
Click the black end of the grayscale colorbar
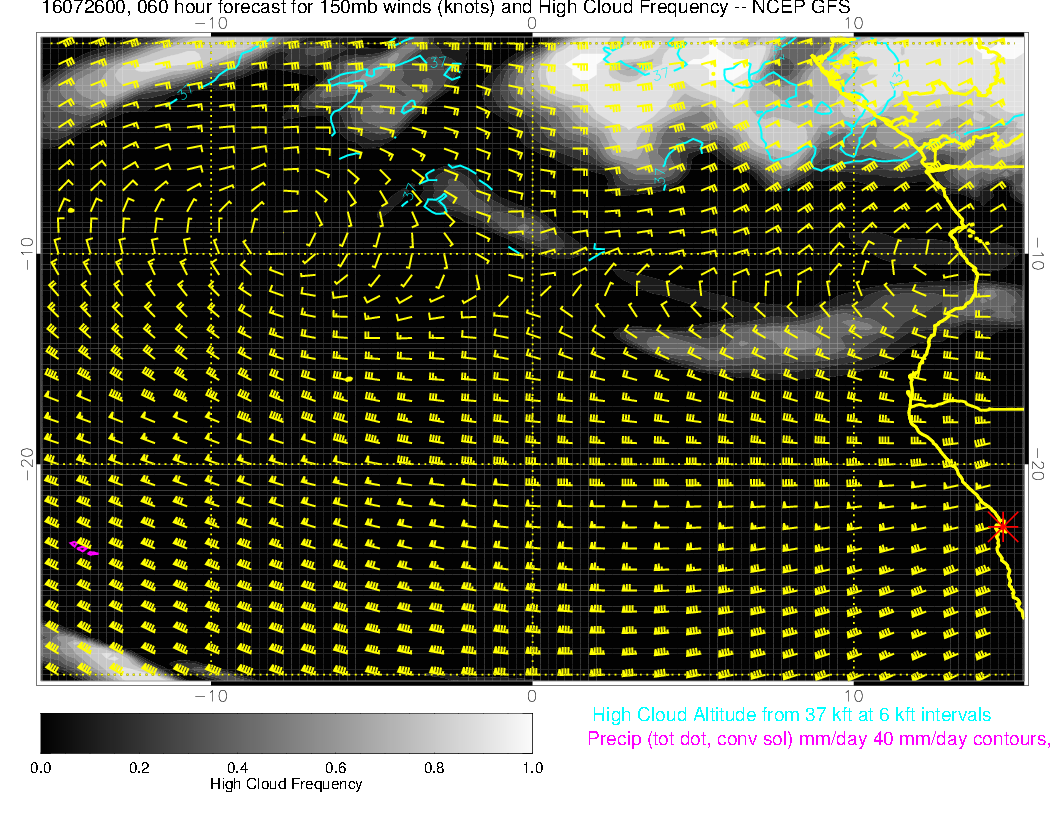tap(50, 732)
